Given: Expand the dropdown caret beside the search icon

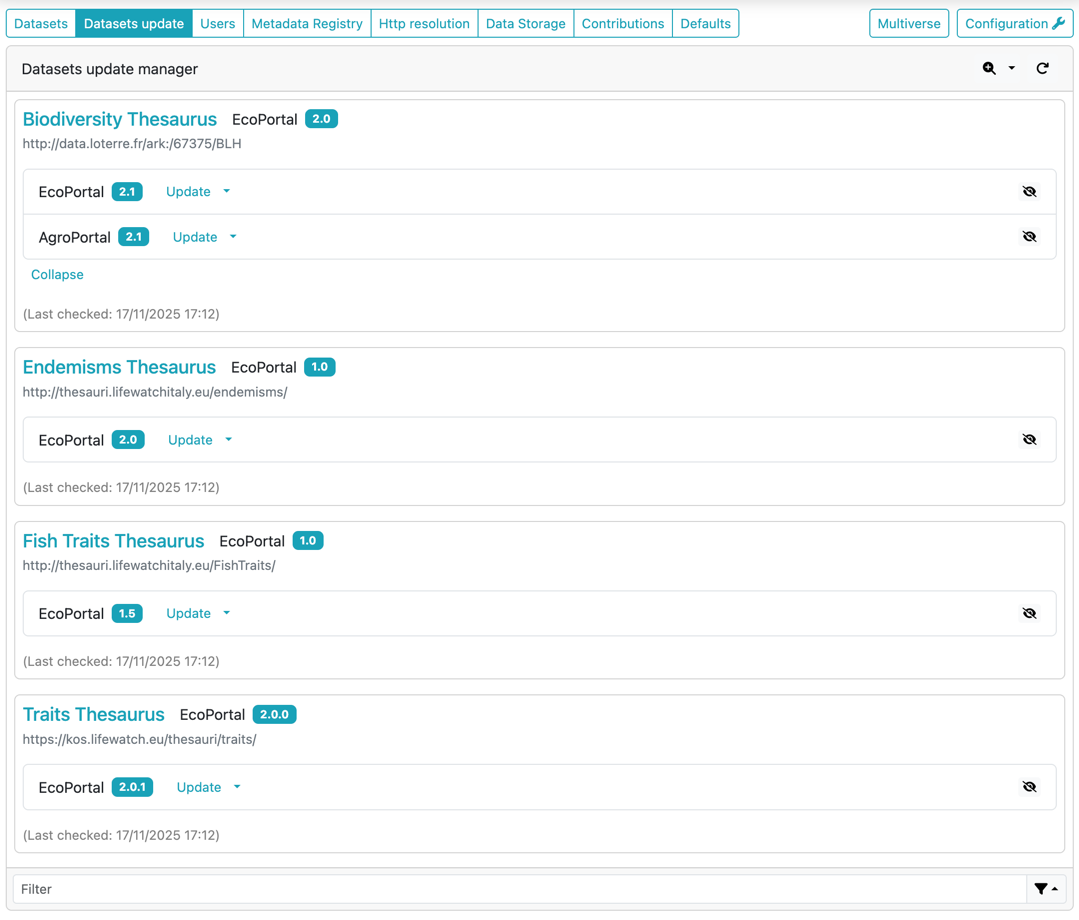Looking at the screenshot, I should tap(1012, 69).
